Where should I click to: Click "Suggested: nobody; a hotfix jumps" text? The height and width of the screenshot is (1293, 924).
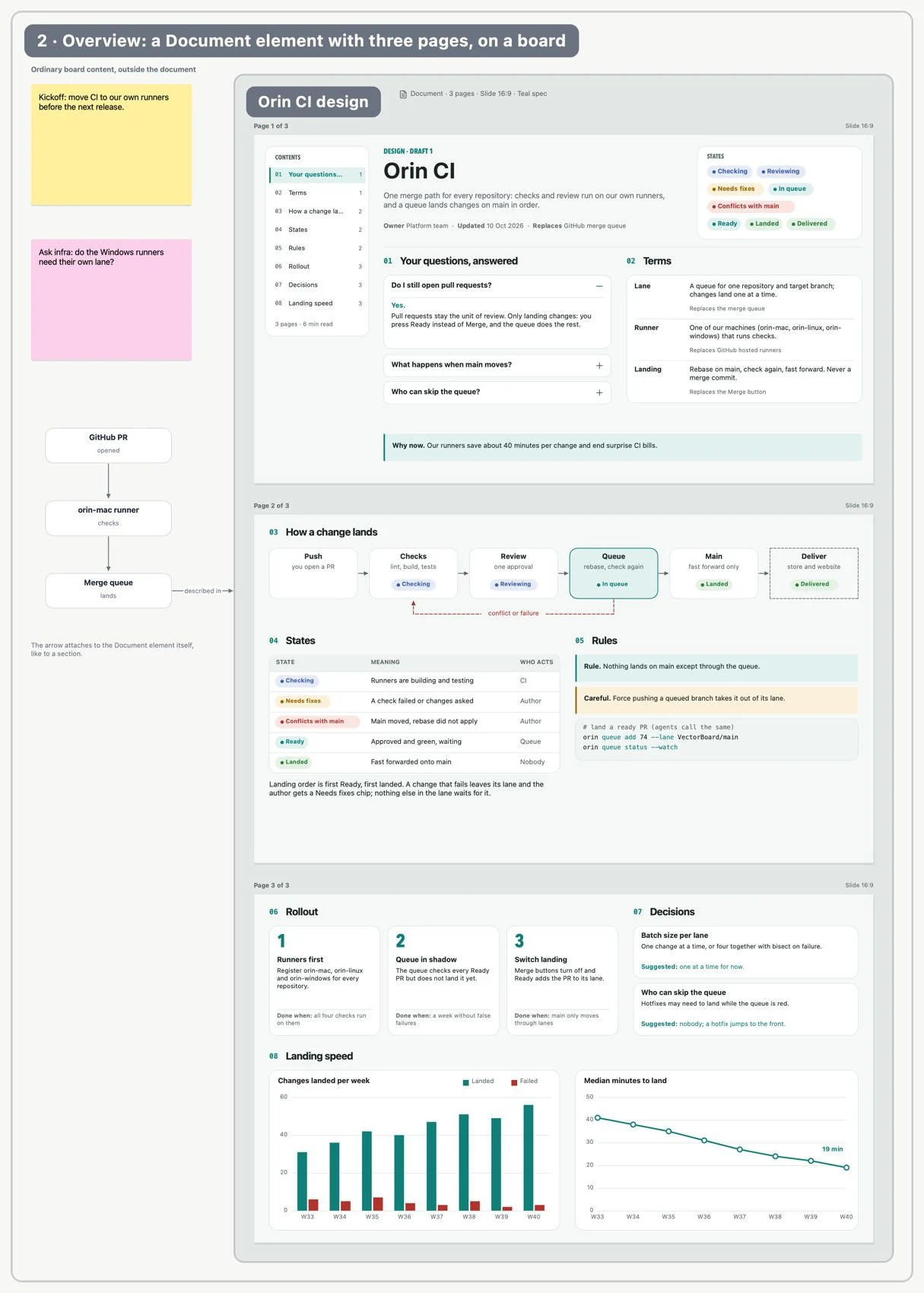[713, 1025]
